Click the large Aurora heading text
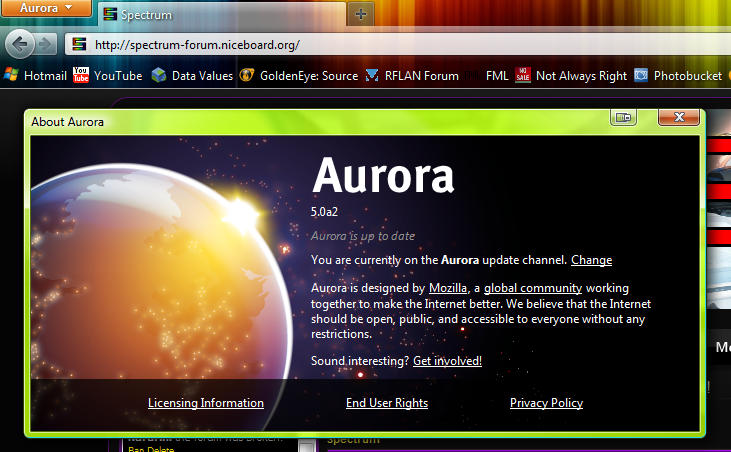Screen dimensions: 731x452 (383, 175)
